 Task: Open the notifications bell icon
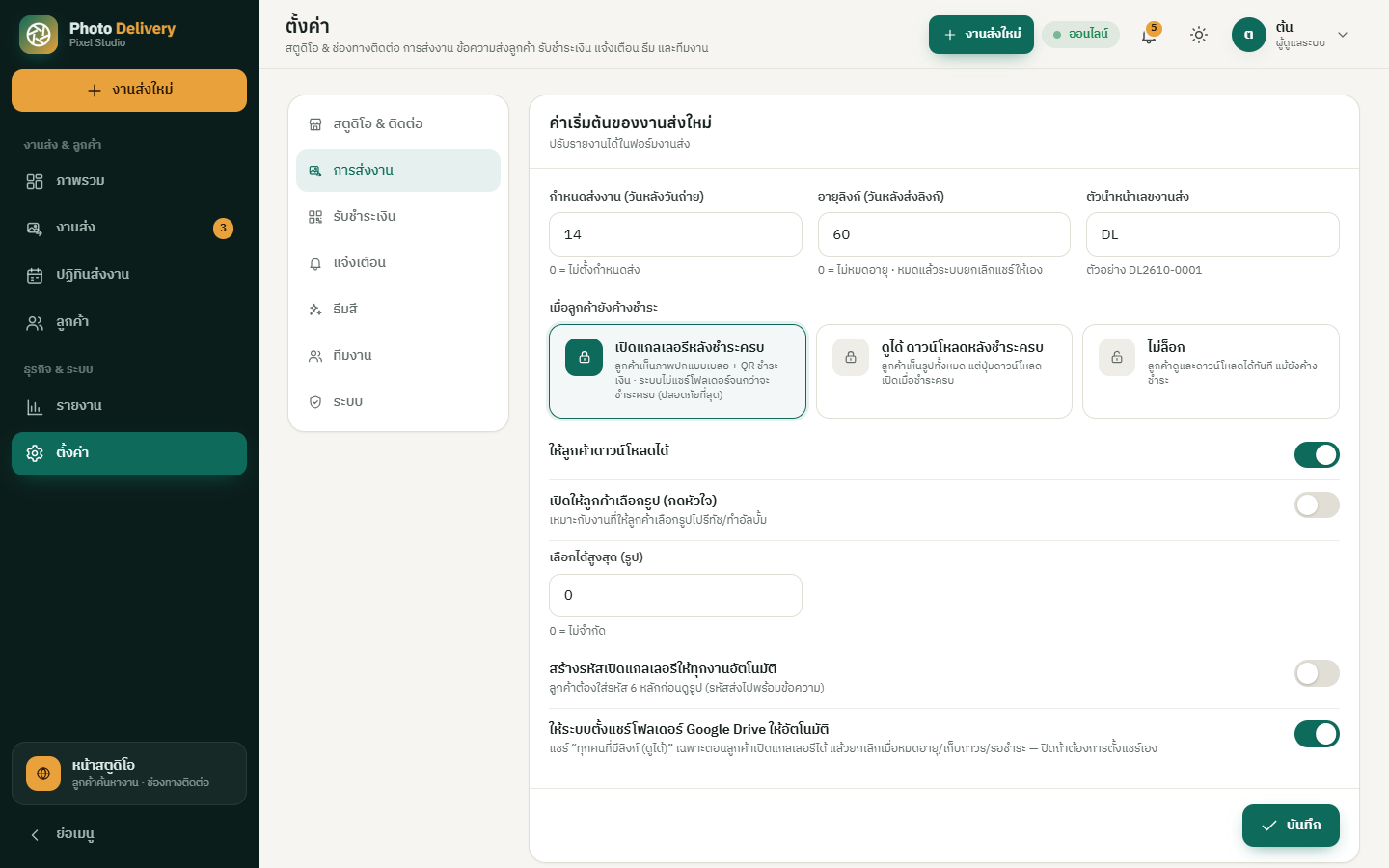1149,36
